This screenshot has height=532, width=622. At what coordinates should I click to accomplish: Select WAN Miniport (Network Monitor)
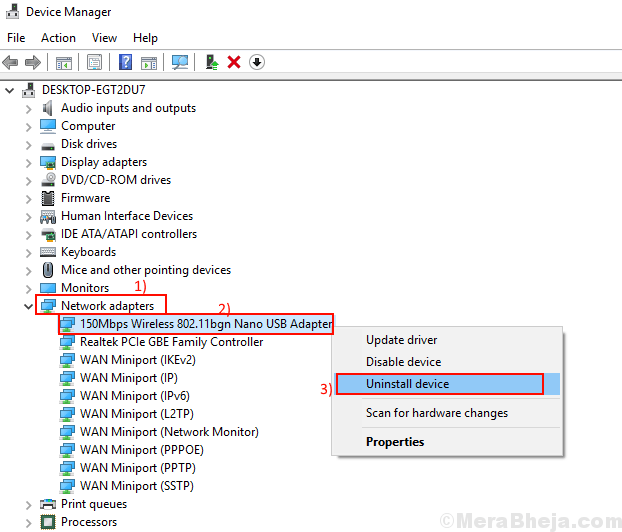click(169, 432)
